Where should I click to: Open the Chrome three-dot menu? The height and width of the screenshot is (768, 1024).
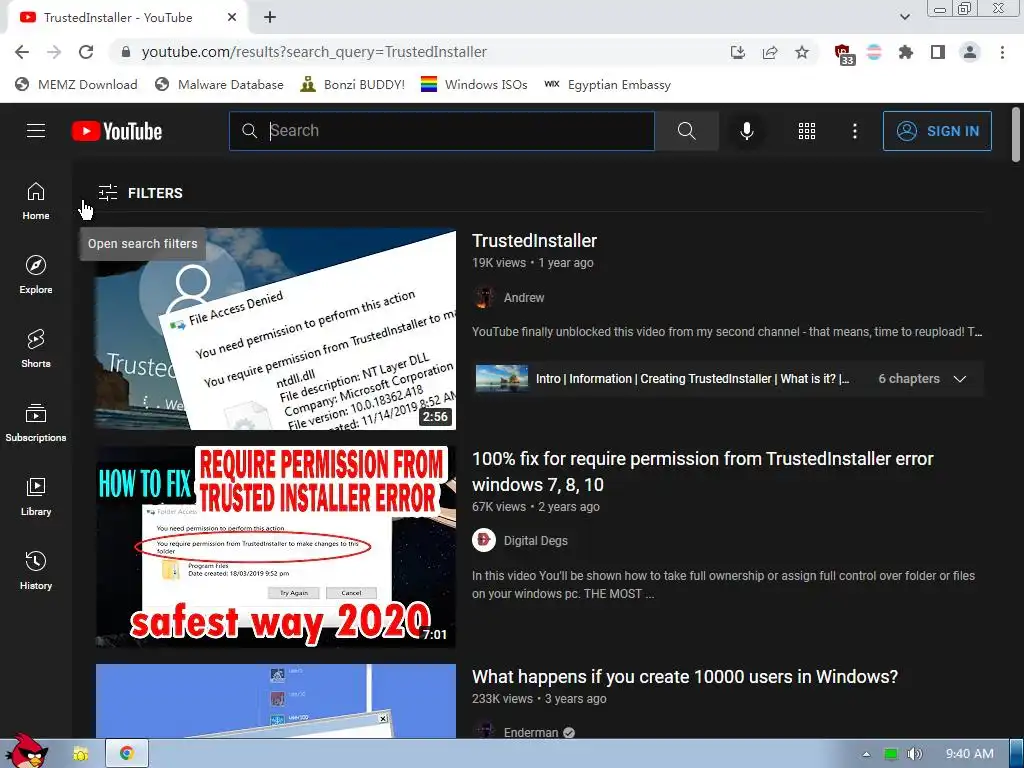(1002, 52)
